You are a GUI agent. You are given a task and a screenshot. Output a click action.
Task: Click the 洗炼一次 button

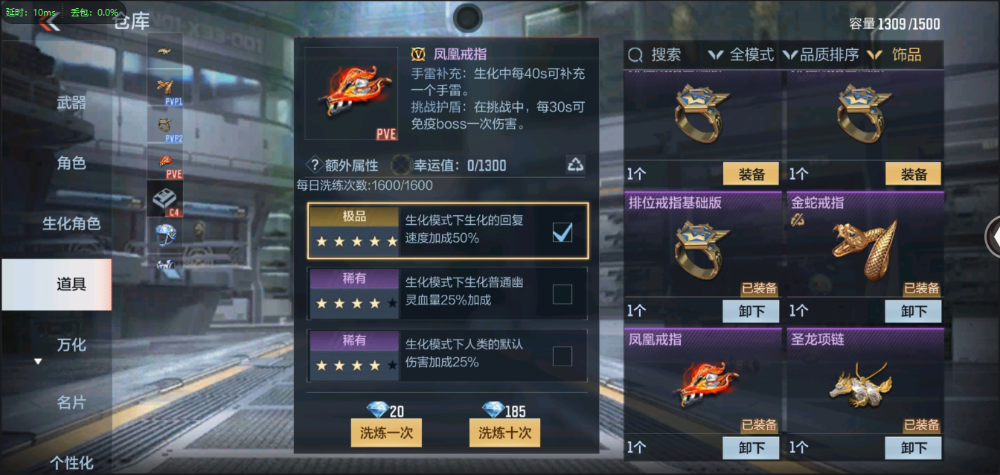[x=386, y=433]
